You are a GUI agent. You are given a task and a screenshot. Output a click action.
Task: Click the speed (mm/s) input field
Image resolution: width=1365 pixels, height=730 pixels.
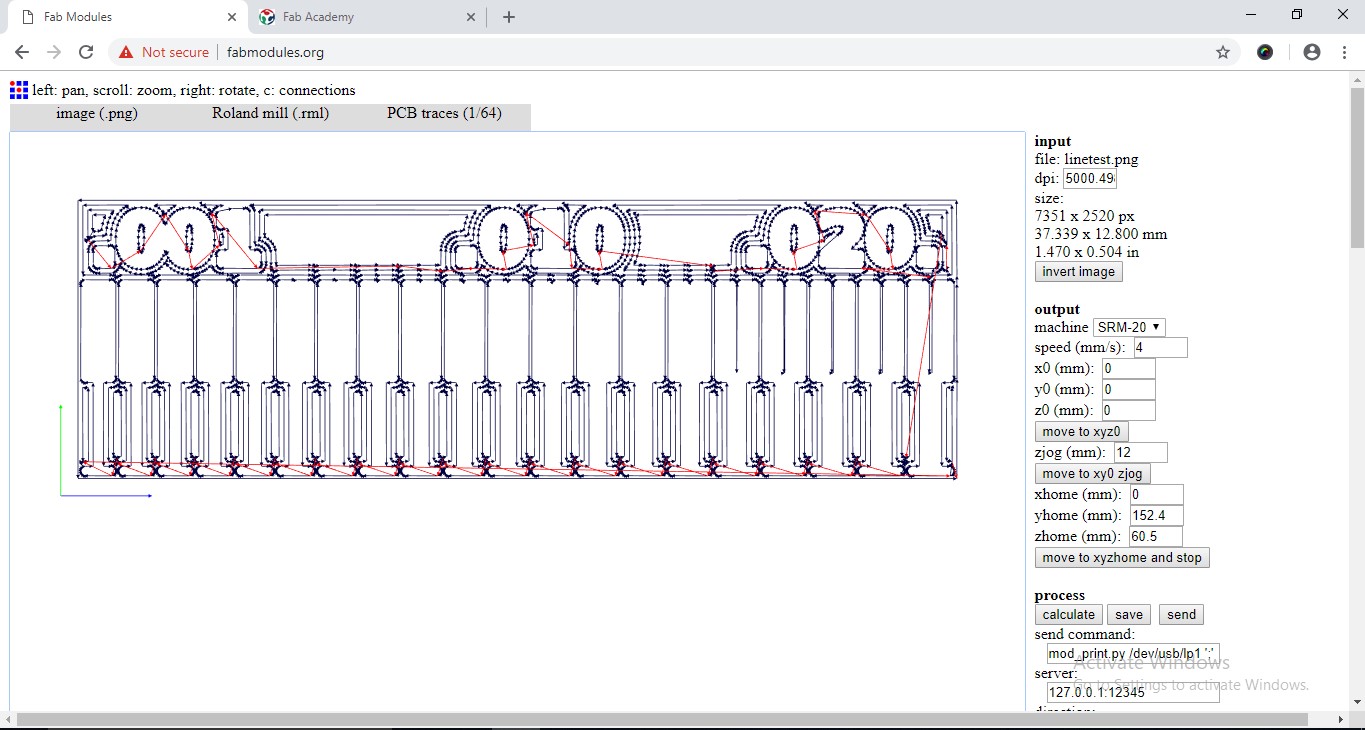(x=1160, y=348)
